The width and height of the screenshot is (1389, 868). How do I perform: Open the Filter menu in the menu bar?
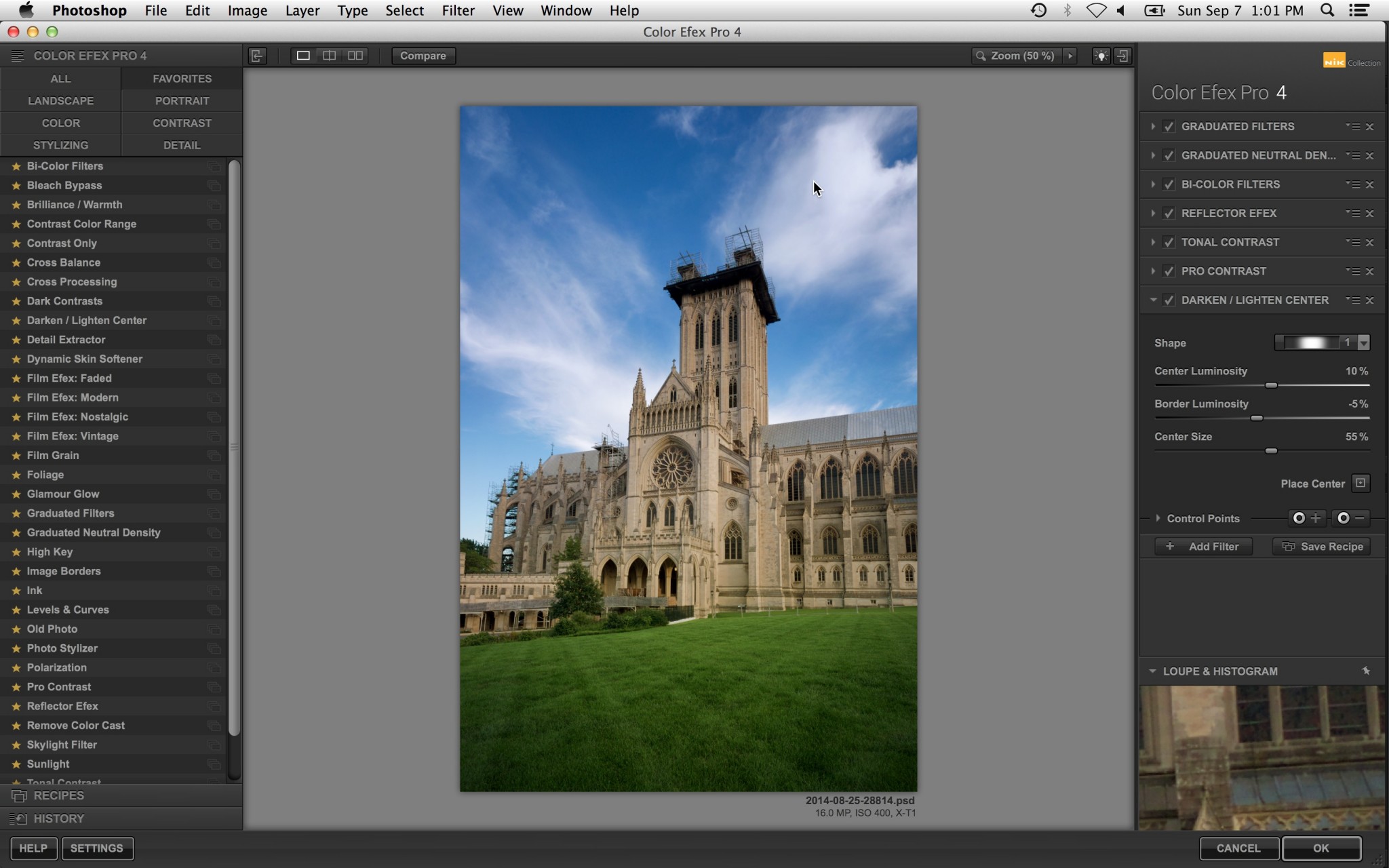tap(458, 10)
